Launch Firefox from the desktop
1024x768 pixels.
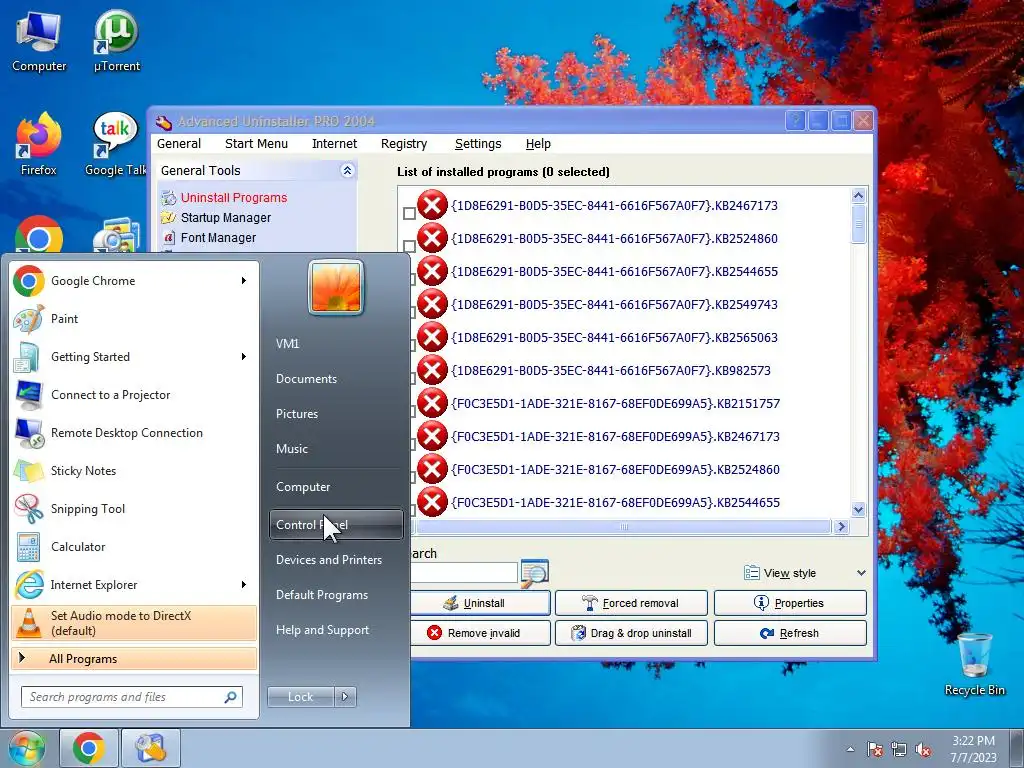pyautogui.click(x=39, y=144)
